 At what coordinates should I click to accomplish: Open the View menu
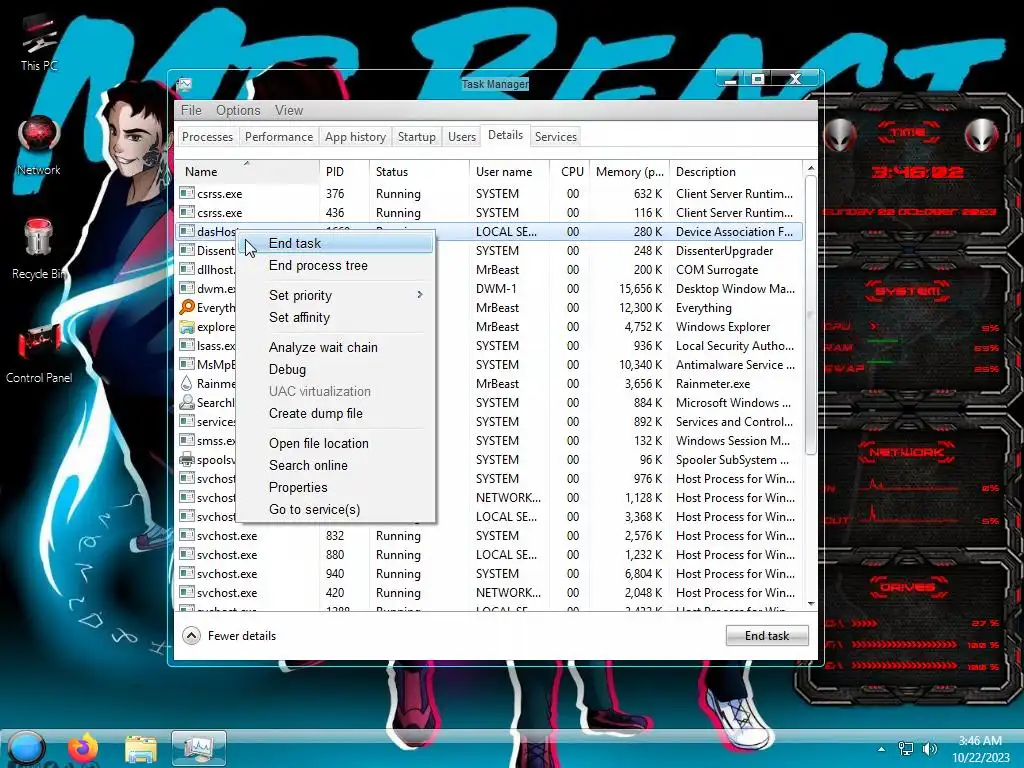point(289,110)
